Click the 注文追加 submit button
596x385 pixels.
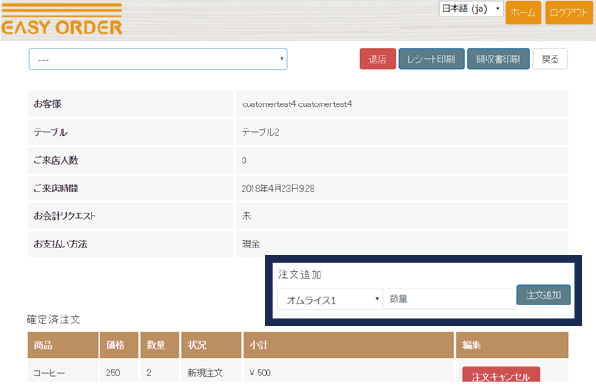(543, 295)
